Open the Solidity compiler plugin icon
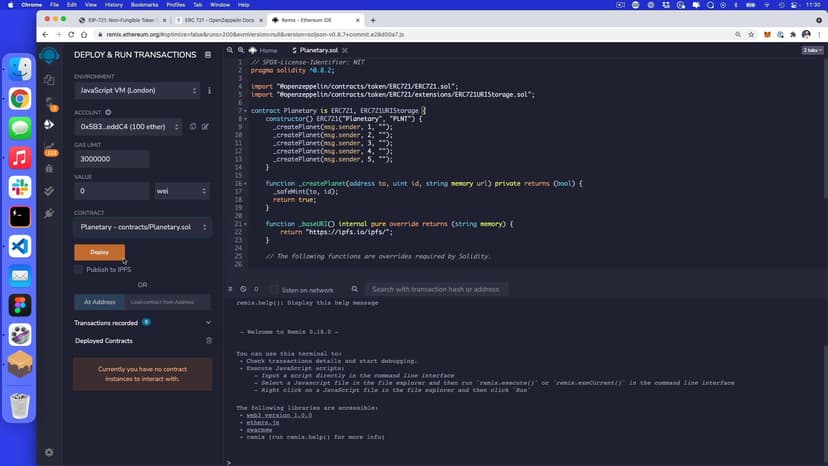Viewport: 828px width, 466px height. [x=49, y=102]
